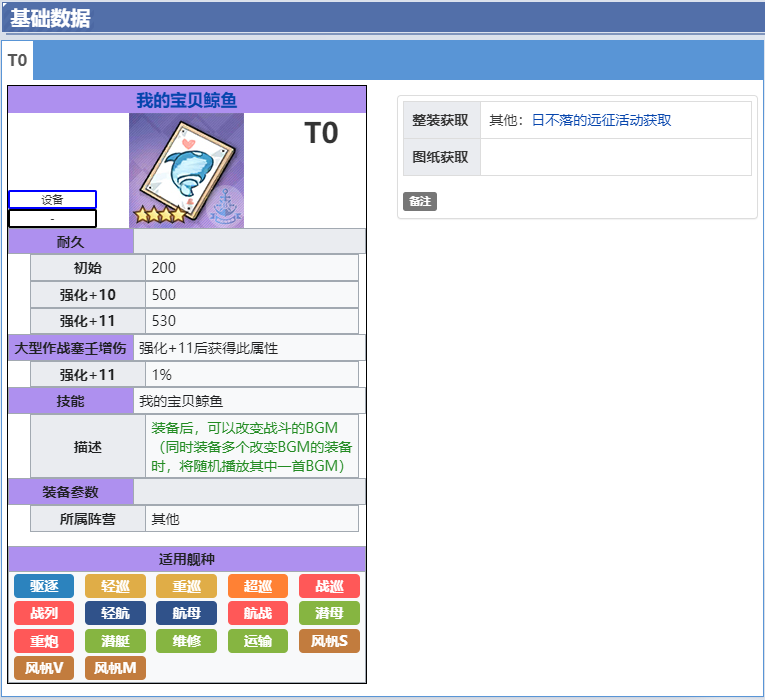Click the large T0 rank label
The height and width of the screenshot is (700, 765).
point(321,133)
